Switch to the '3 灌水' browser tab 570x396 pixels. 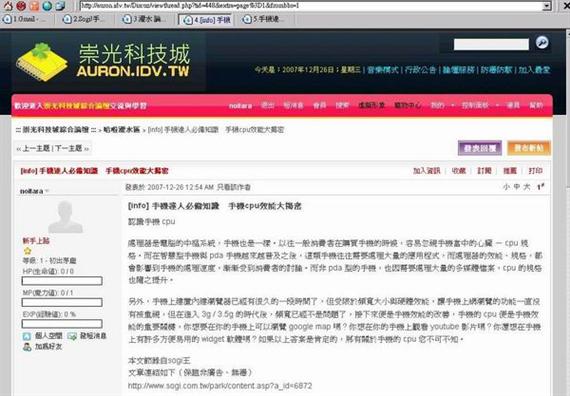pos(143,19)
